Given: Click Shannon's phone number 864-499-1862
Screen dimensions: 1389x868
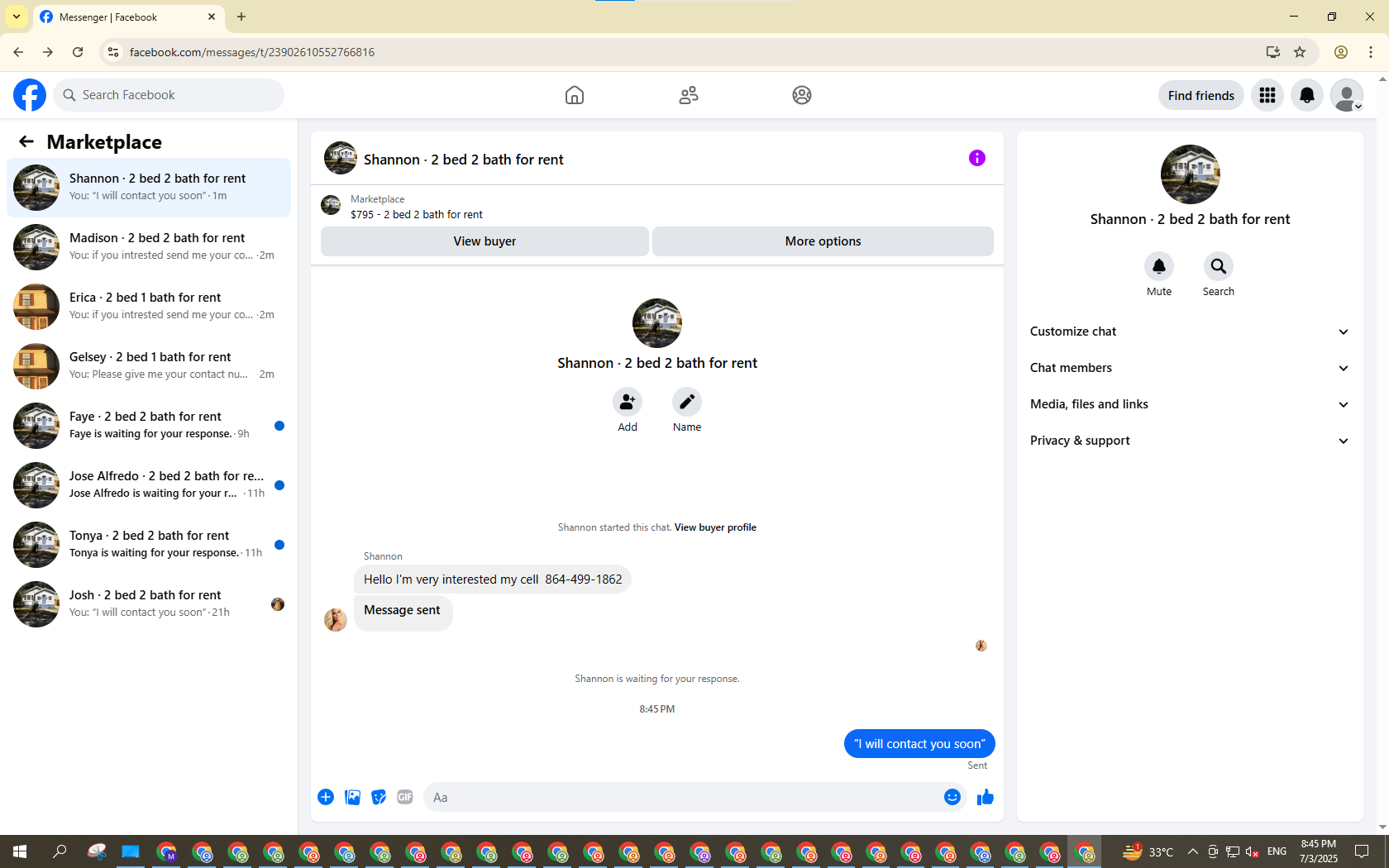Looking at the screenshot, I should pyautogui.click(x=584, y=579).
